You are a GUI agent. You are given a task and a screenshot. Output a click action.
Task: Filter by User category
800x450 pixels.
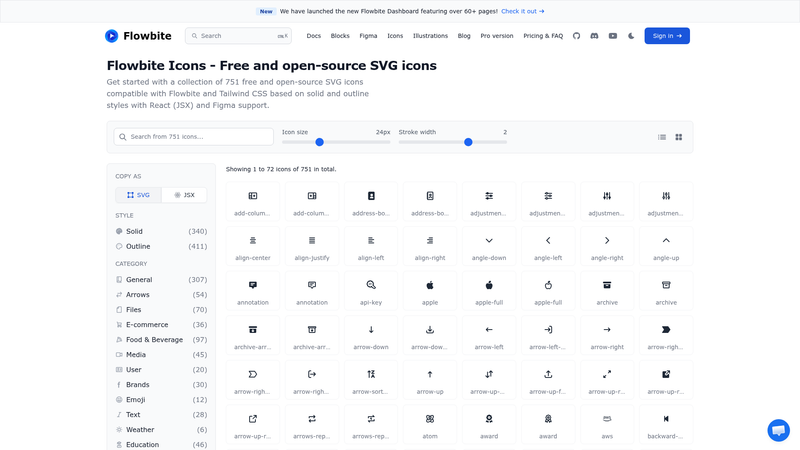coord(161,369)
